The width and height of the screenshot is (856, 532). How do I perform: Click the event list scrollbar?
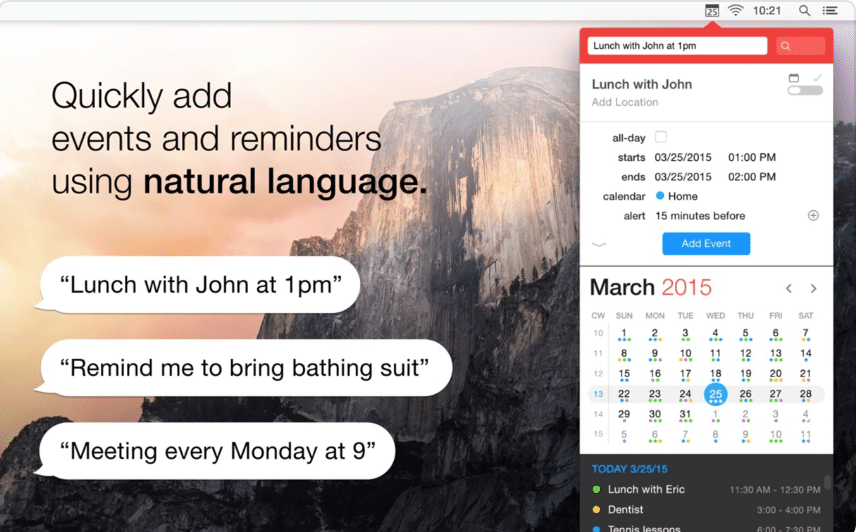click(x=828, y=482)
